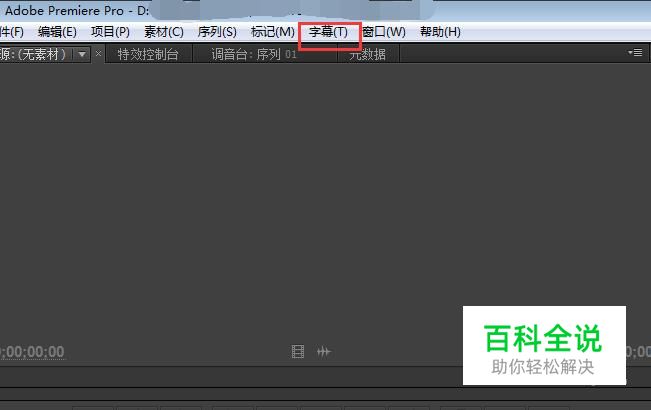Open the 标记(M) menu
Screen dimensions: 651x410
273,32
